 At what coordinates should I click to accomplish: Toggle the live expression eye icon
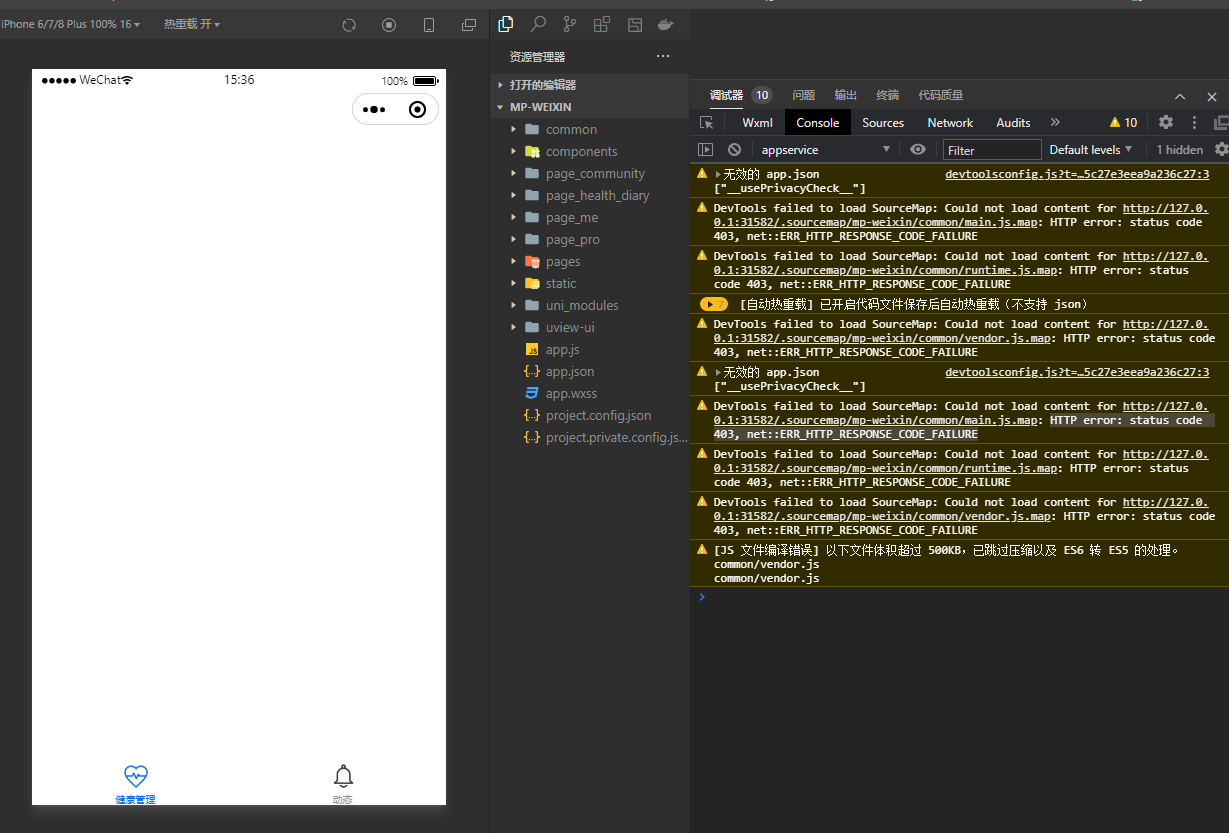click(918, 149)
